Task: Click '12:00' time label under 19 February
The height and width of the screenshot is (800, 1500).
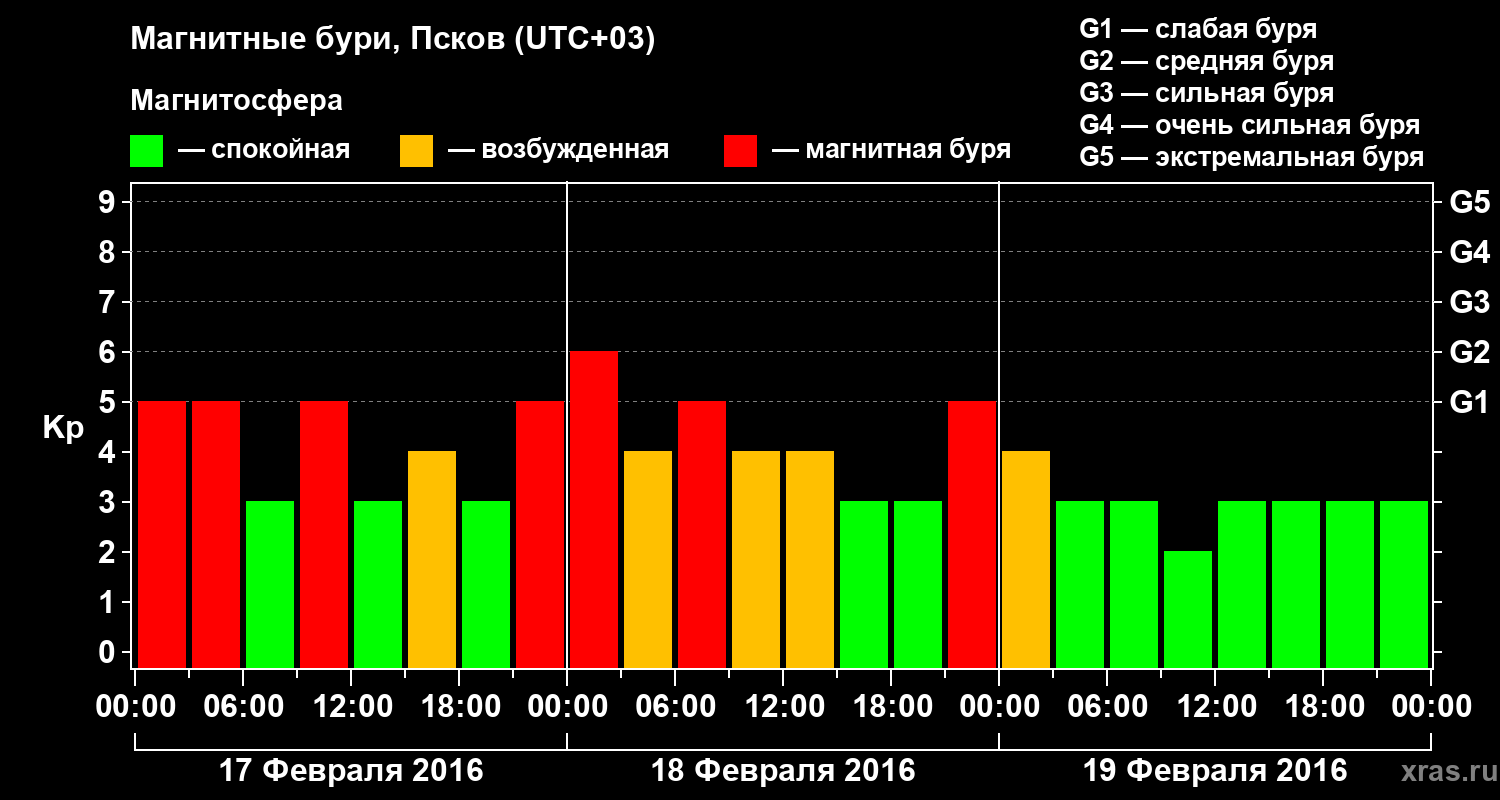Action: [x=1215, y=706]
